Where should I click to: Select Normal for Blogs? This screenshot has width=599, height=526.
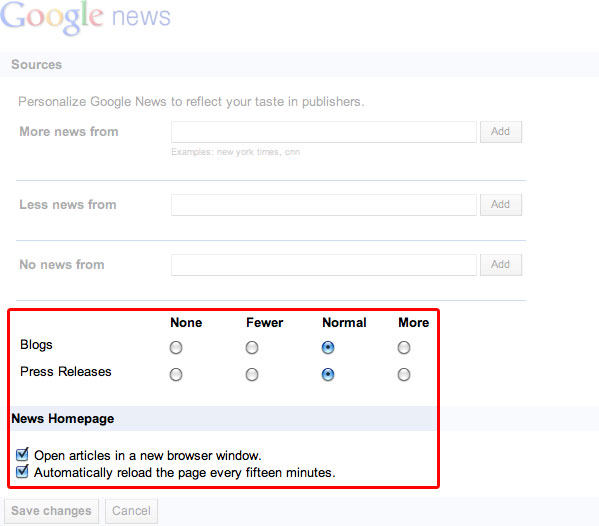coord(328,348)
